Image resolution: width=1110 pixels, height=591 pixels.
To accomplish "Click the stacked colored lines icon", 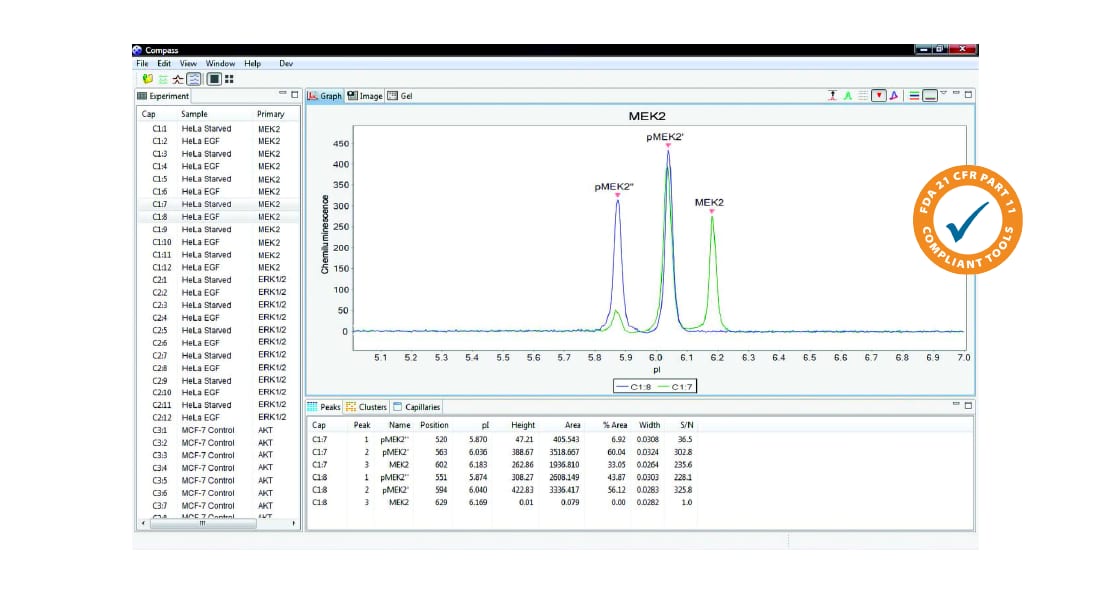I will (x=915, y=96).
